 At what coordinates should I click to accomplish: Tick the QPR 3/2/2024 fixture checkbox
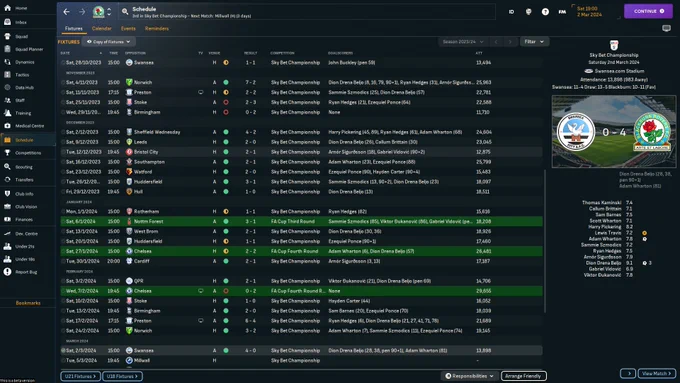tap(63, 281)
